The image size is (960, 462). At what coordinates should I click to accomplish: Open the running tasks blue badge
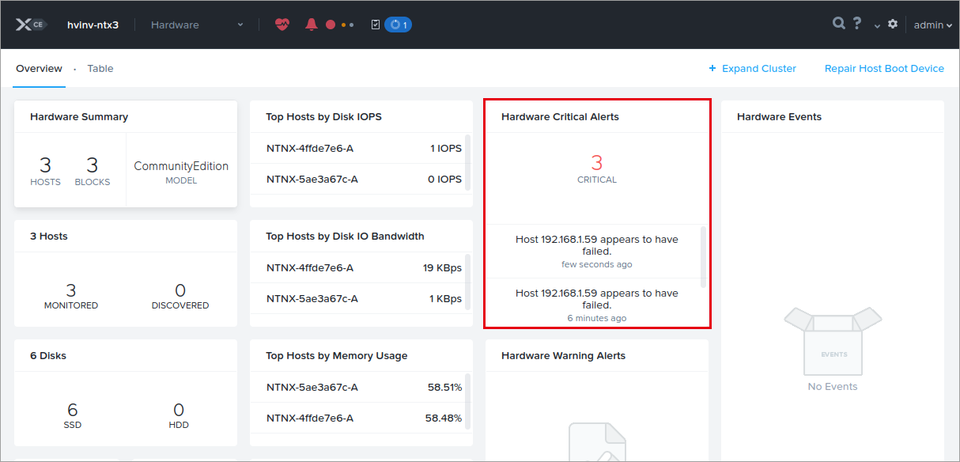click(x=398, y=25)
